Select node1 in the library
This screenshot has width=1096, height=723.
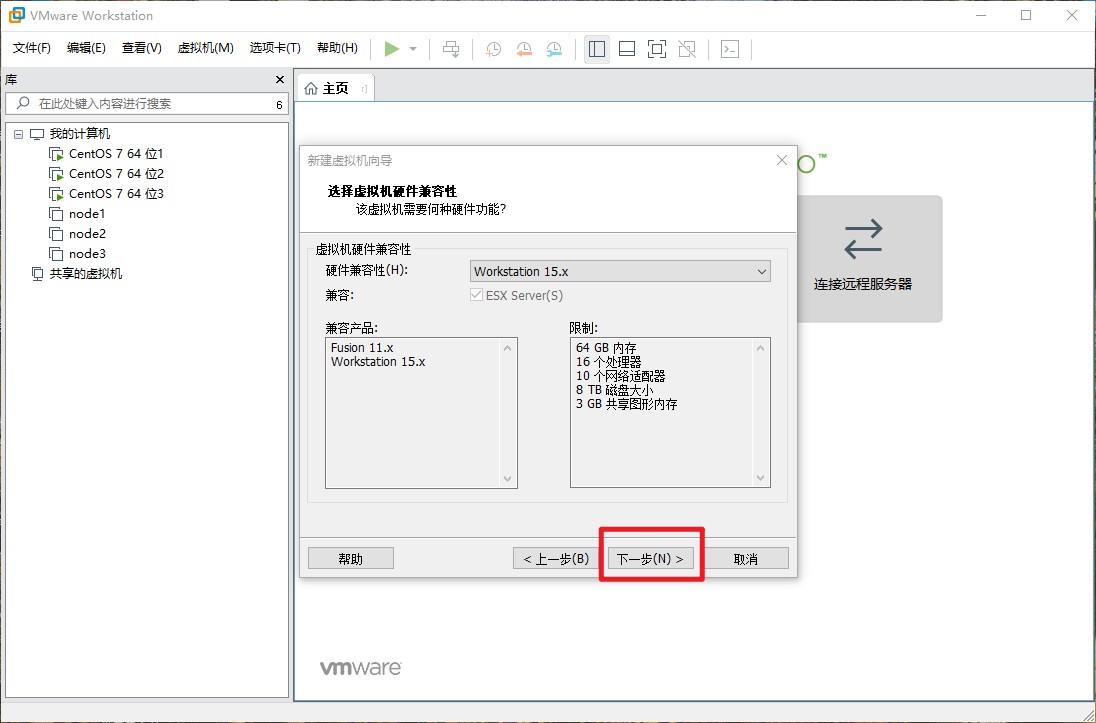(87, 214)
